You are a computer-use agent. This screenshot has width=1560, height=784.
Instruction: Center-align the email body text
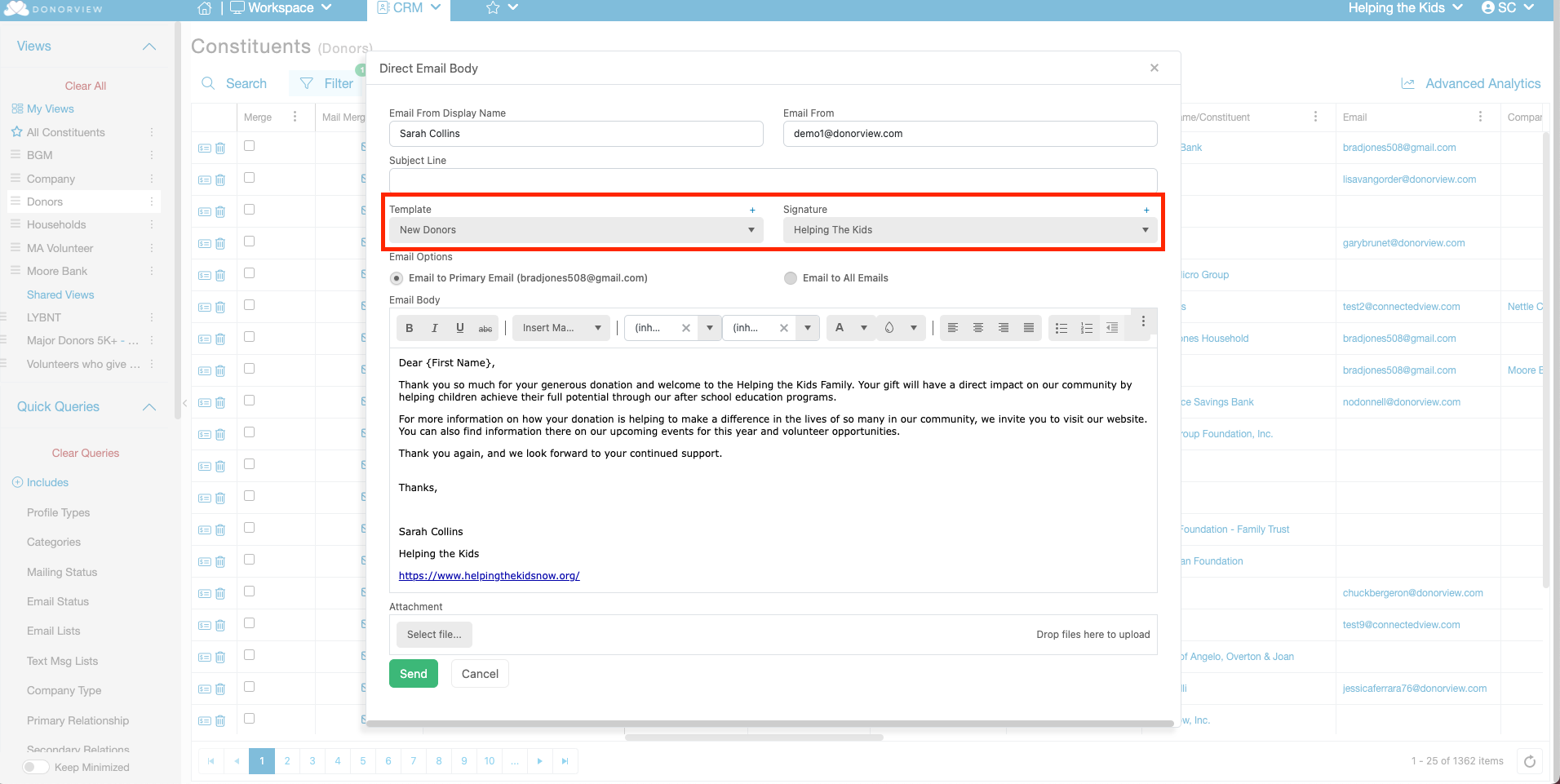click(978, 328)
